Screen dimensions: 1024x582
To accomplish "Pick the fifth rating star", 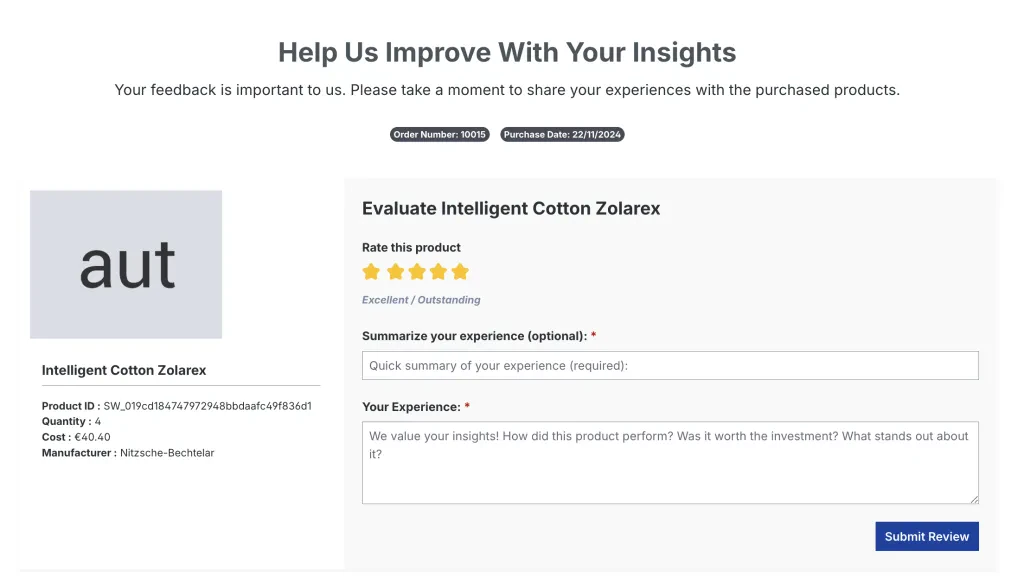I will point(460,271).
